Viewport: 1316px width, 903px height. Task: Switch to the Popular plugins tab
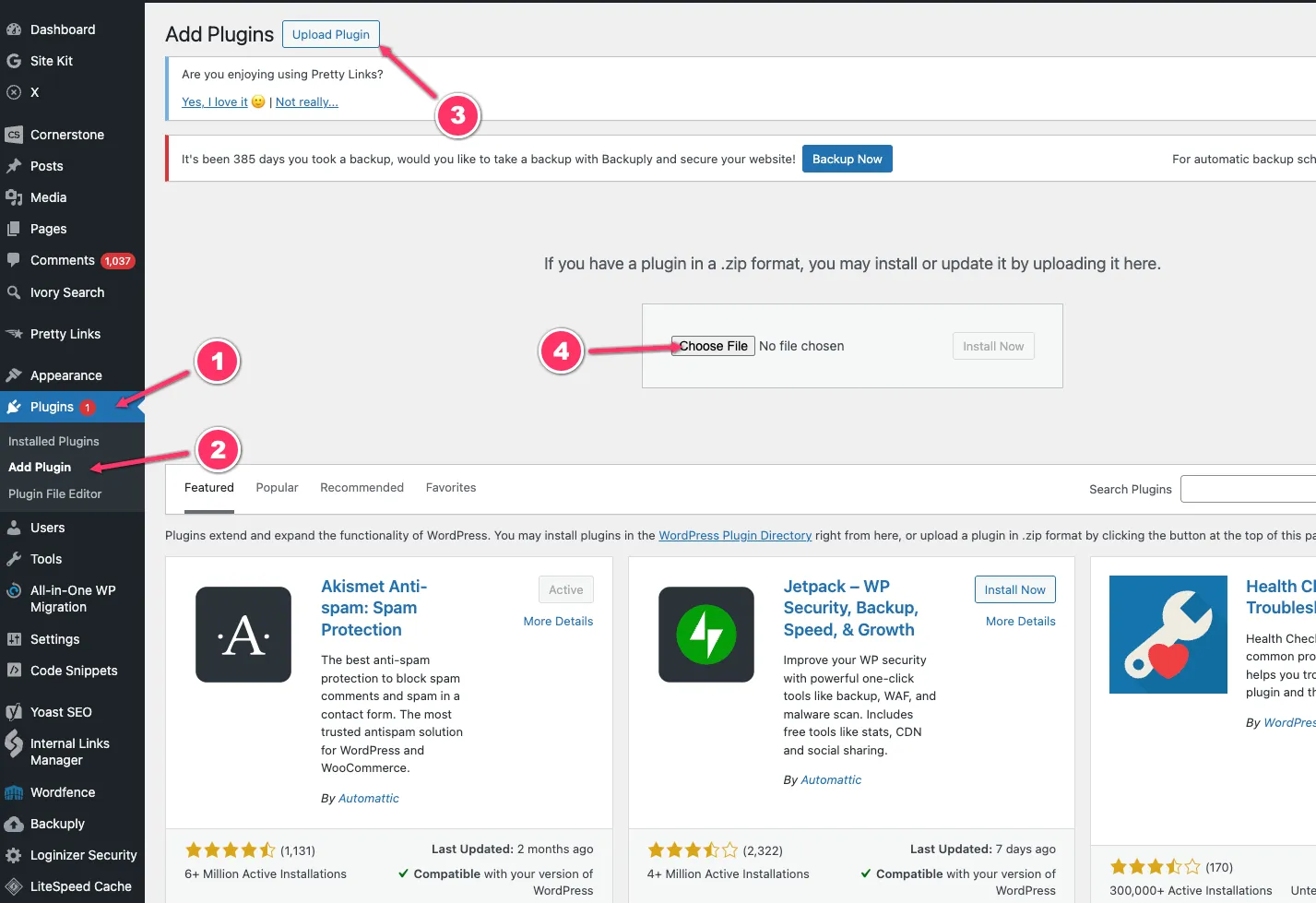click(x=278, y=488)
